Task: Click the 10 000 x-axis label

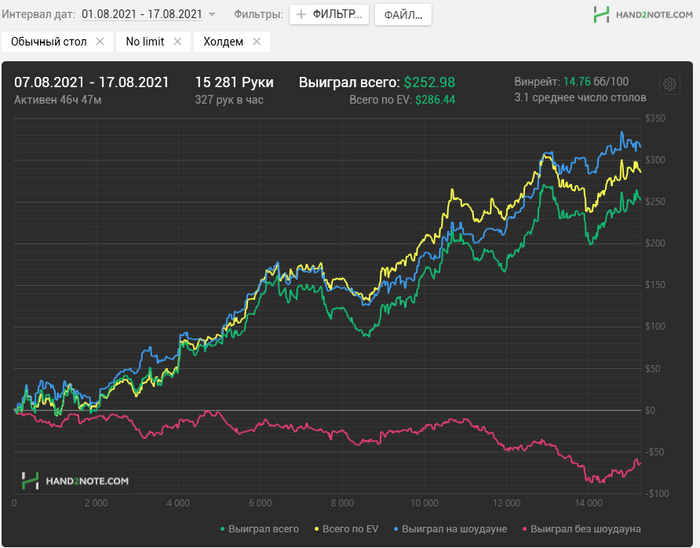Action: 425,503
